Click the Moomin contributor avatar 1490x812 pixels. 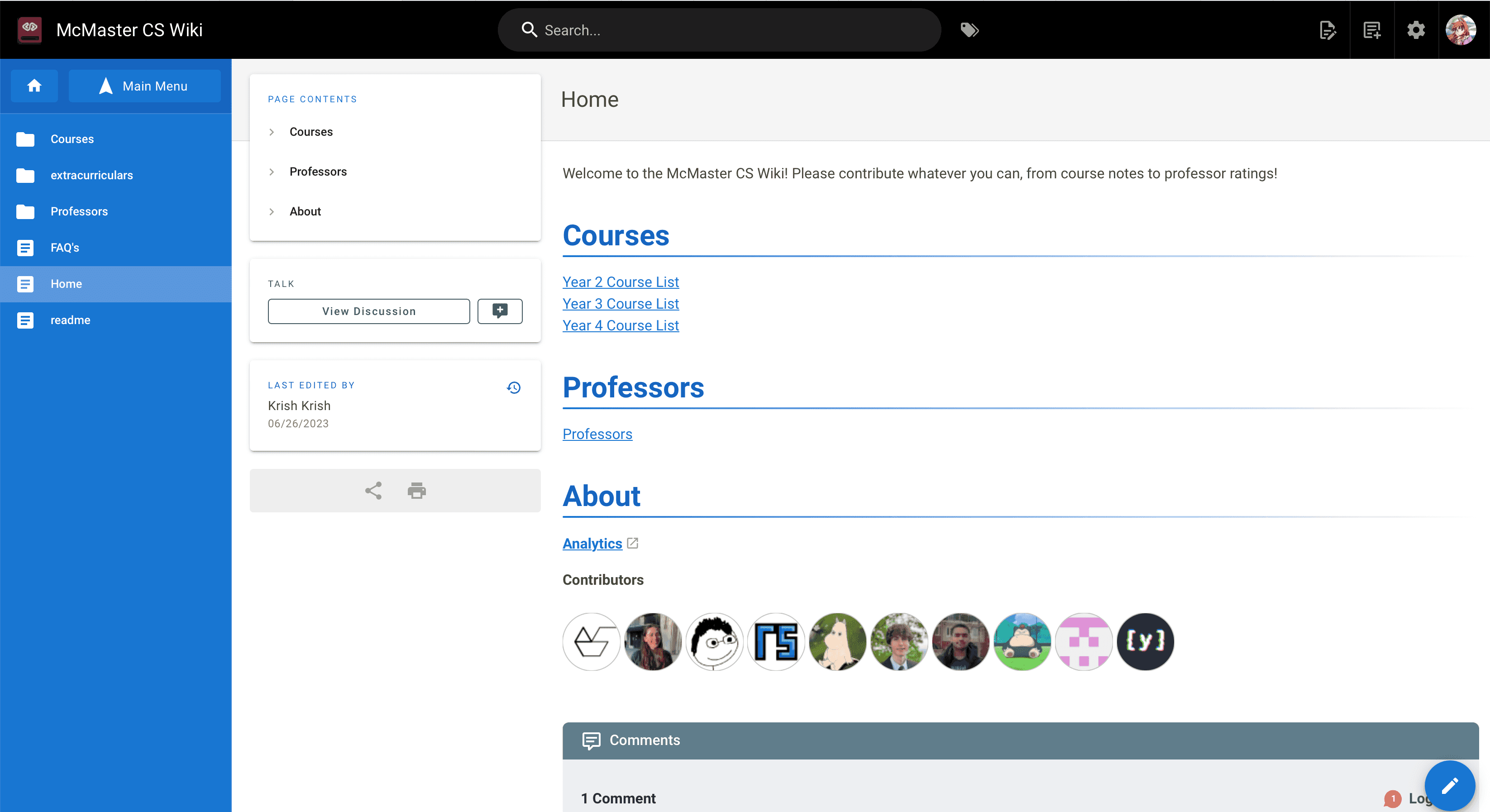click(x=837, y=642)
